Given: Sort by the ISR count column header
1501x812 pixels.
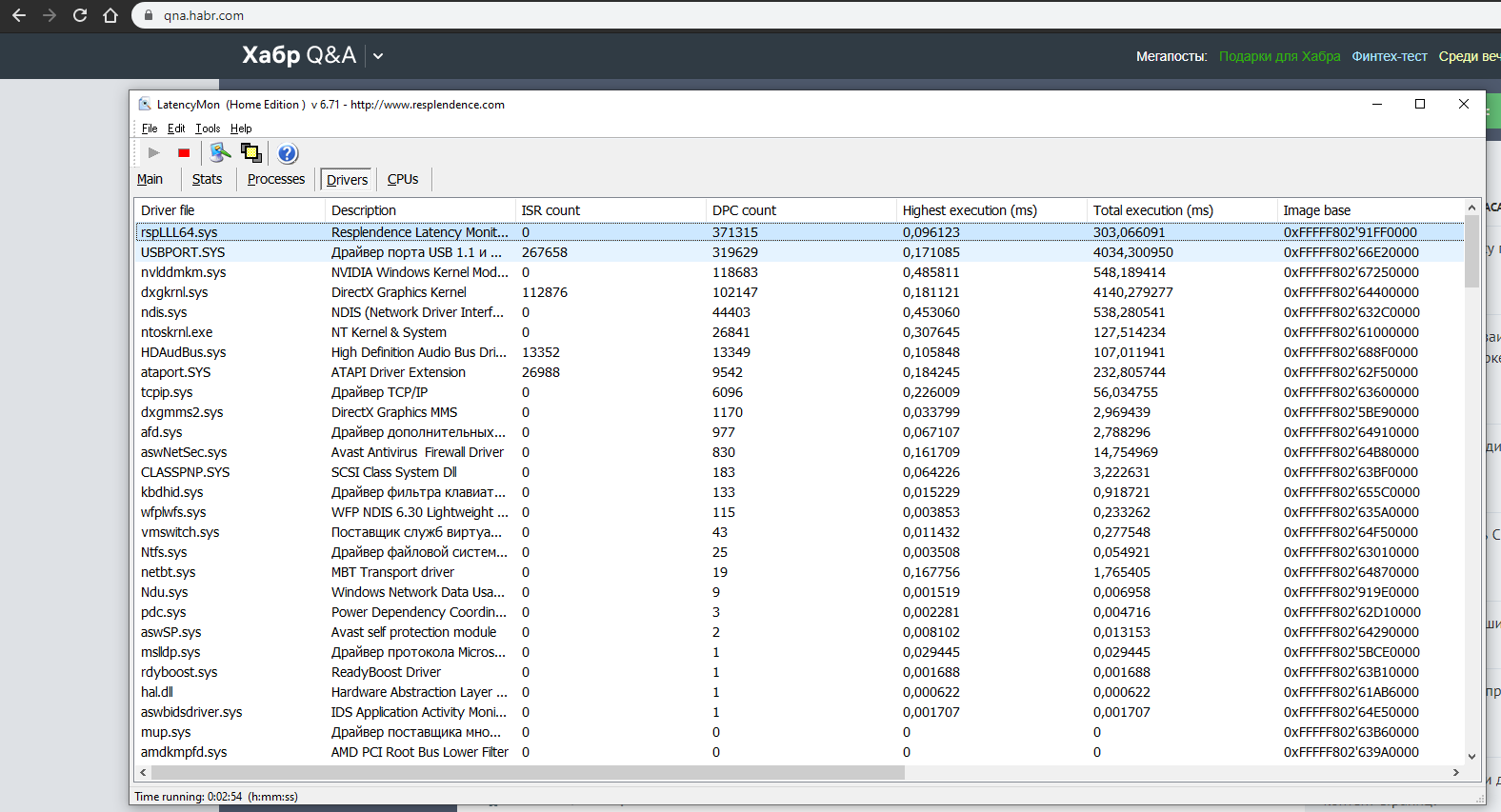Looking at the screenshot, I should pyautogui.click(x=610, y=210).
